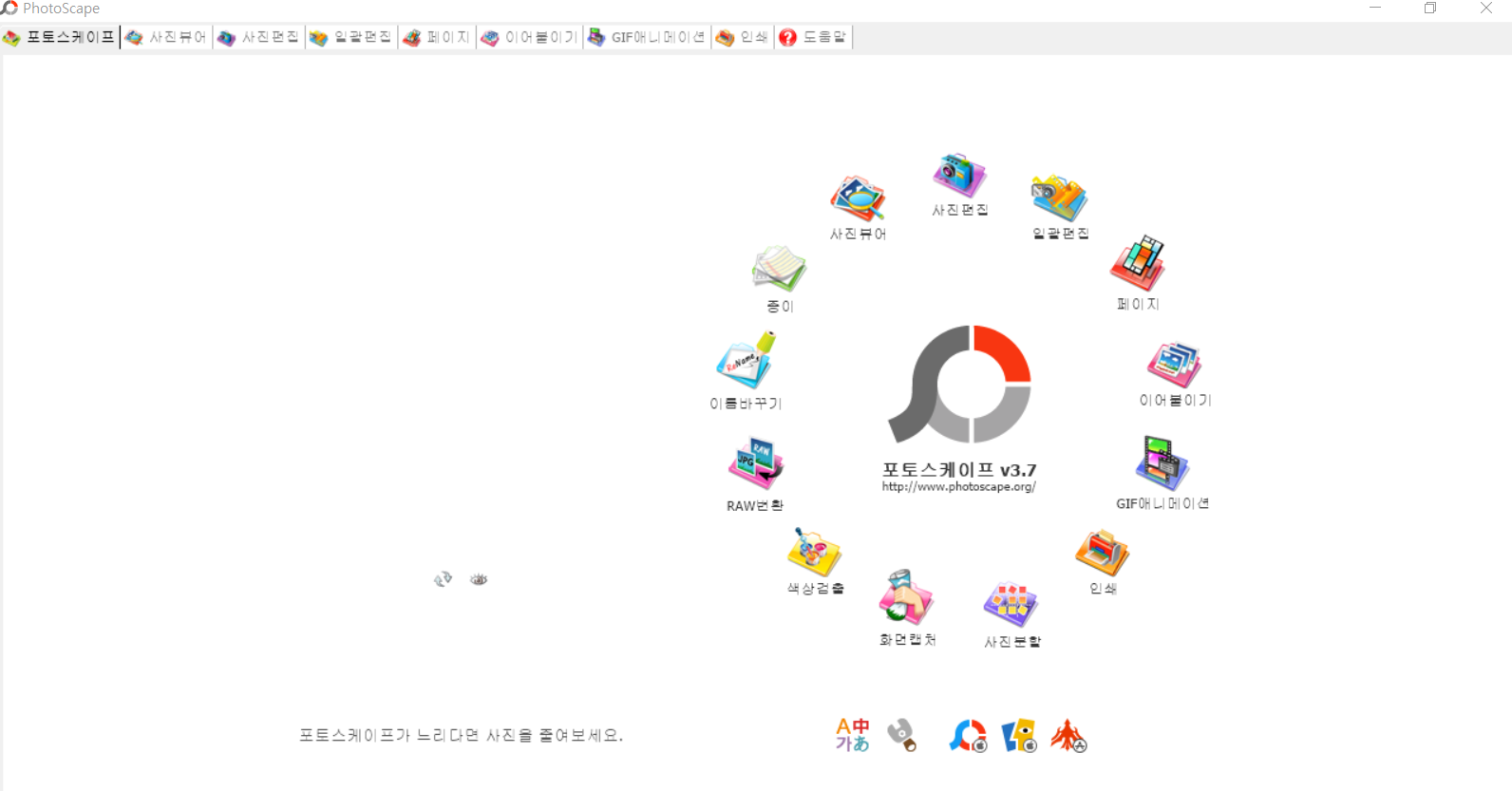Click the red flame-shaped app store icon
This screenshot has height=791, width=1512.
1068,736
